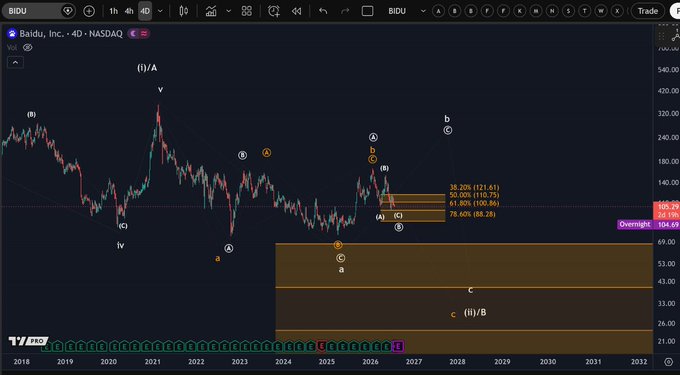
Task: Expand the layout dropdown chevron next to BIDU
Action: click(x=423, y=11)
